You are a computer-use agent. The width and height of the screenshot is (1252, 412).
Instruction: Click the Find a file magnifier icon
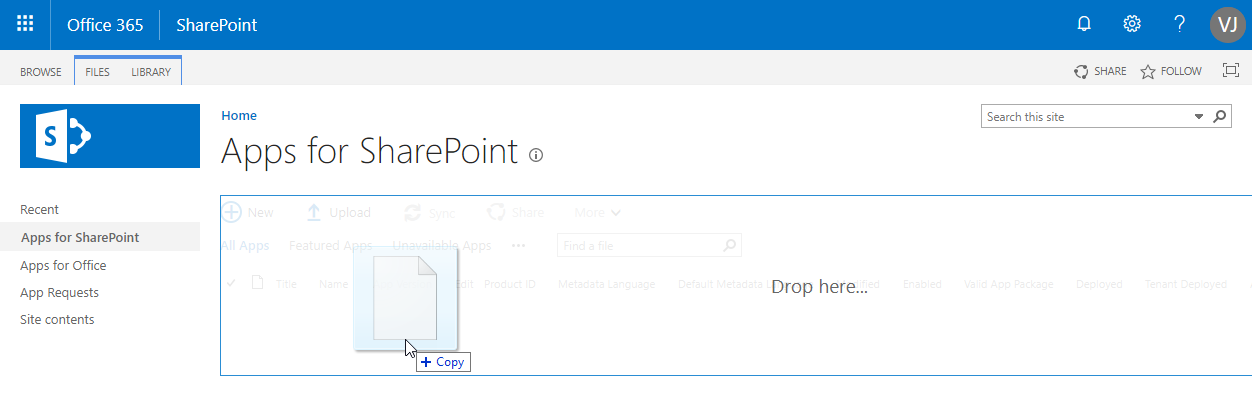[x=730, y=245]
